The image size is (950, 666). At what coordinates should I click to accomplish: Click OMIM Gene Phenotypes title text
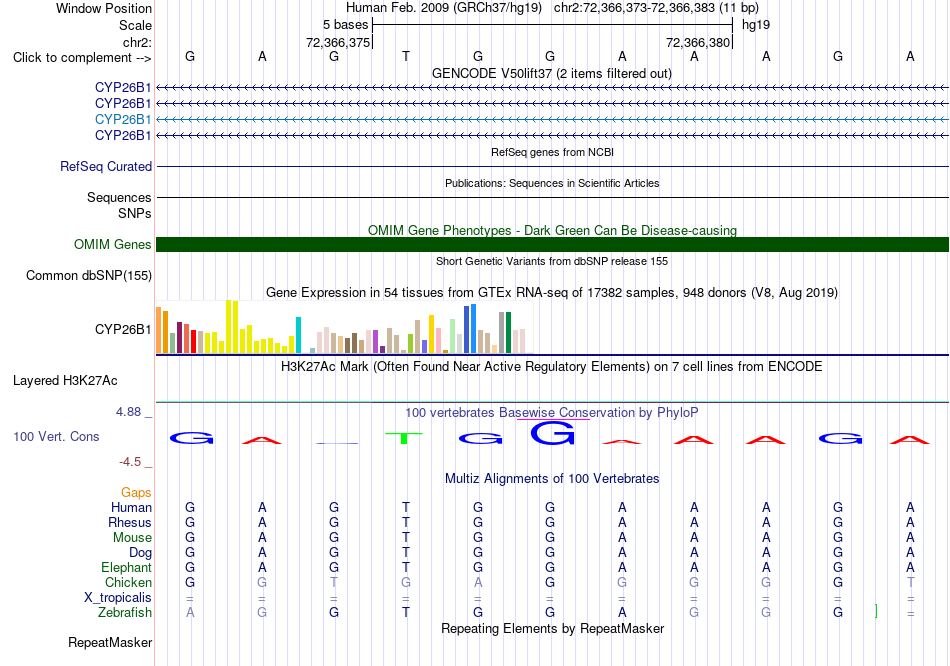click(552, 230)
